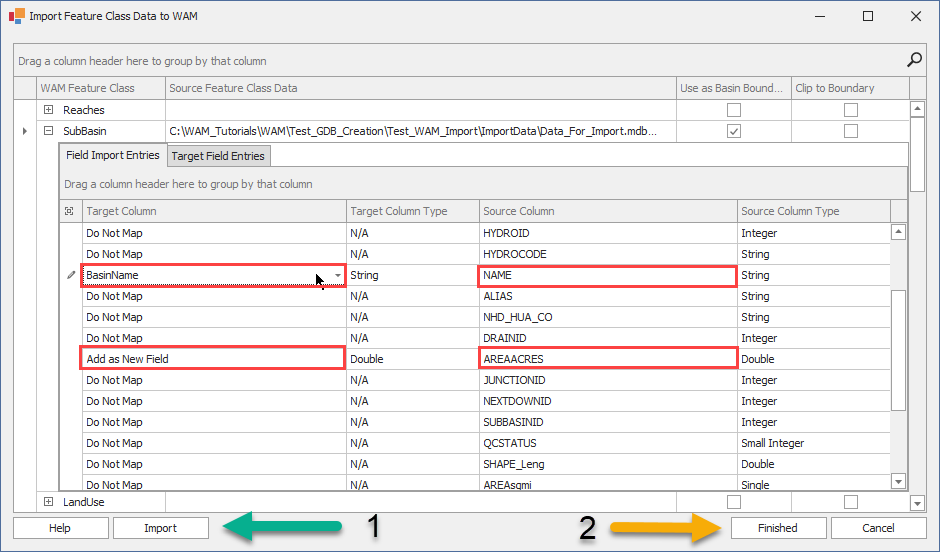Click inner grid scroll up arrow
The height and width of the screenshot is (554, 940).
click(898, 232)
